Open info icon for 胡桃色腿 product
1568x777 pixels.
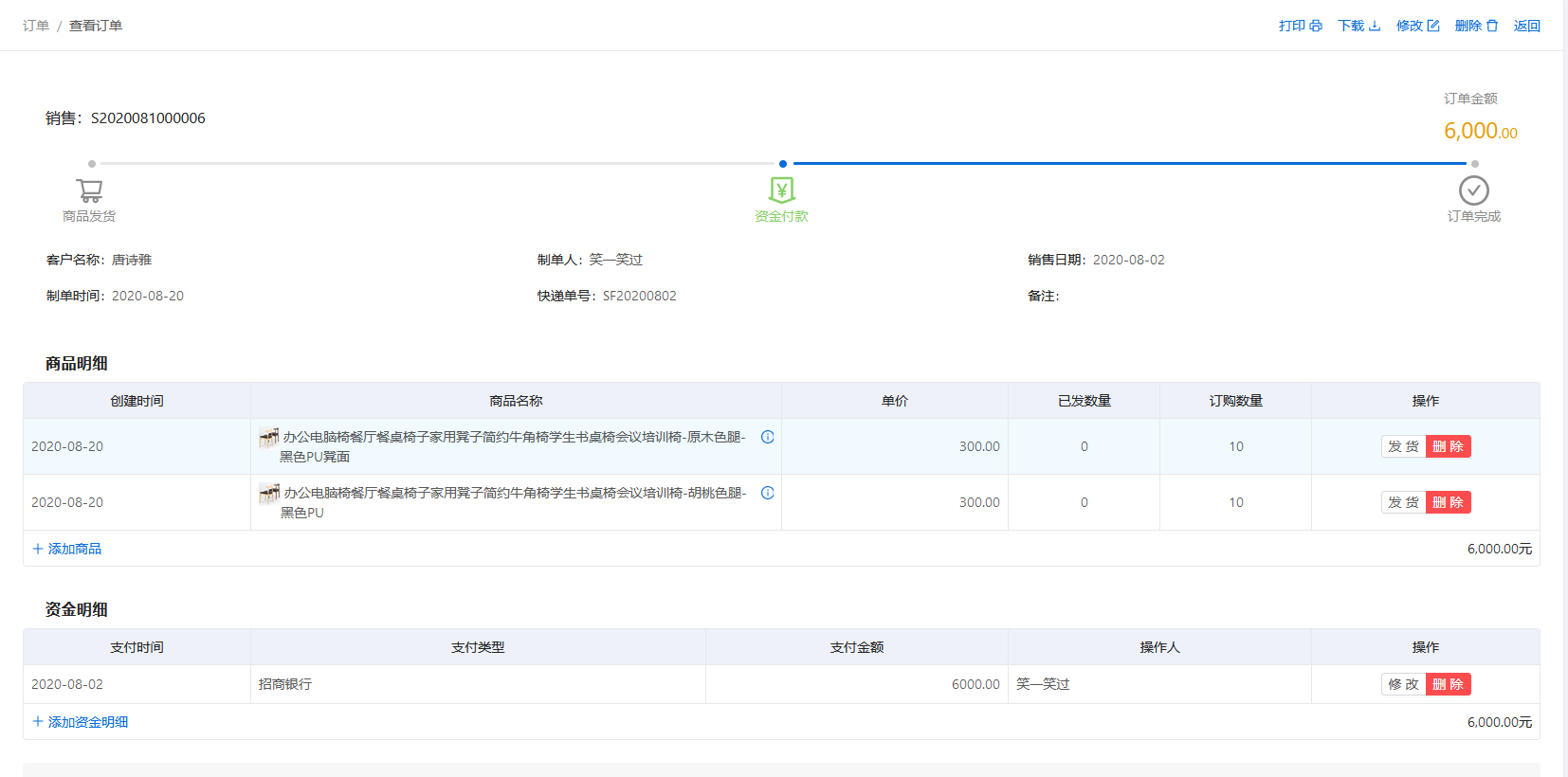click(768, 493)
